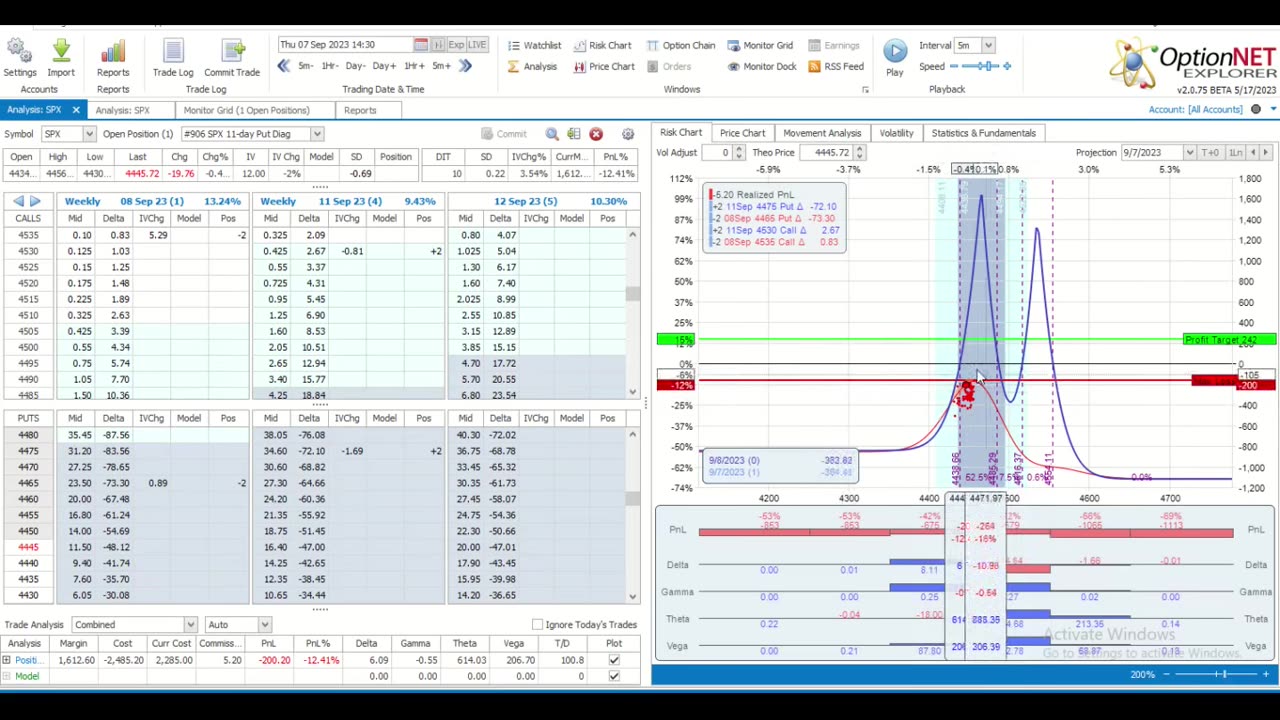Click the Play playback button
This screenshot has width=1280, height=720.
(x=895, y=52)
